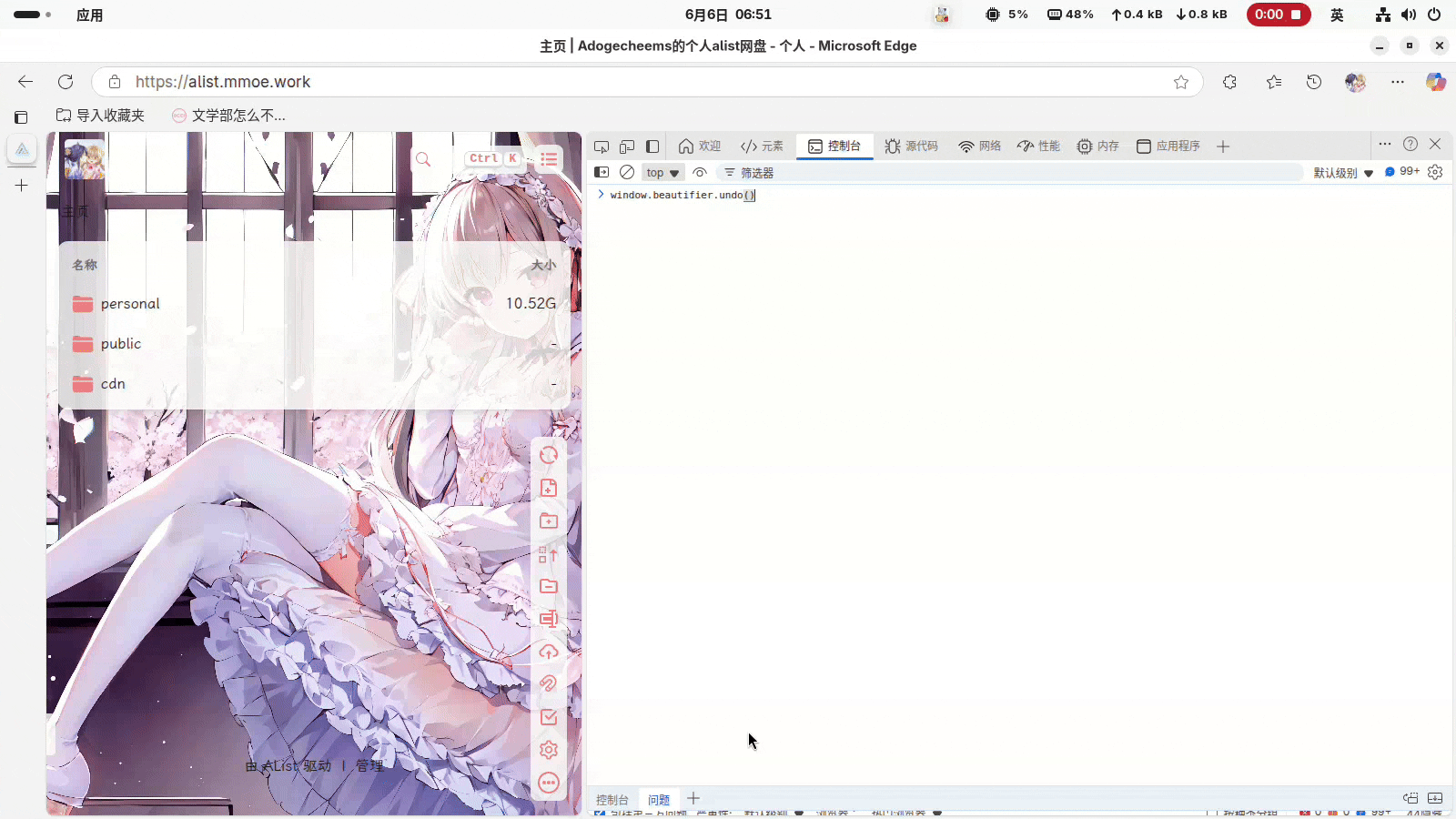
Task: Switch to the 元素 tab in DevTools
Action: 762,147
